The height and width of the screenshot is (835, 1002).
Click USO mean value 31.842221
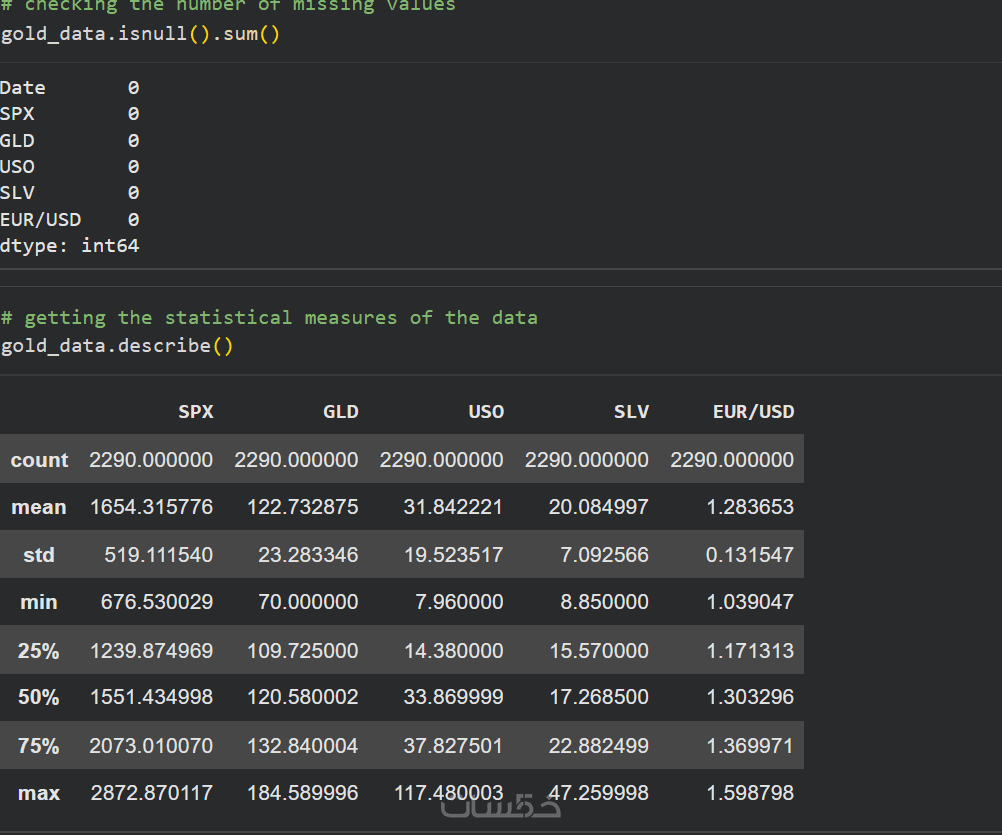coord(453,507)
